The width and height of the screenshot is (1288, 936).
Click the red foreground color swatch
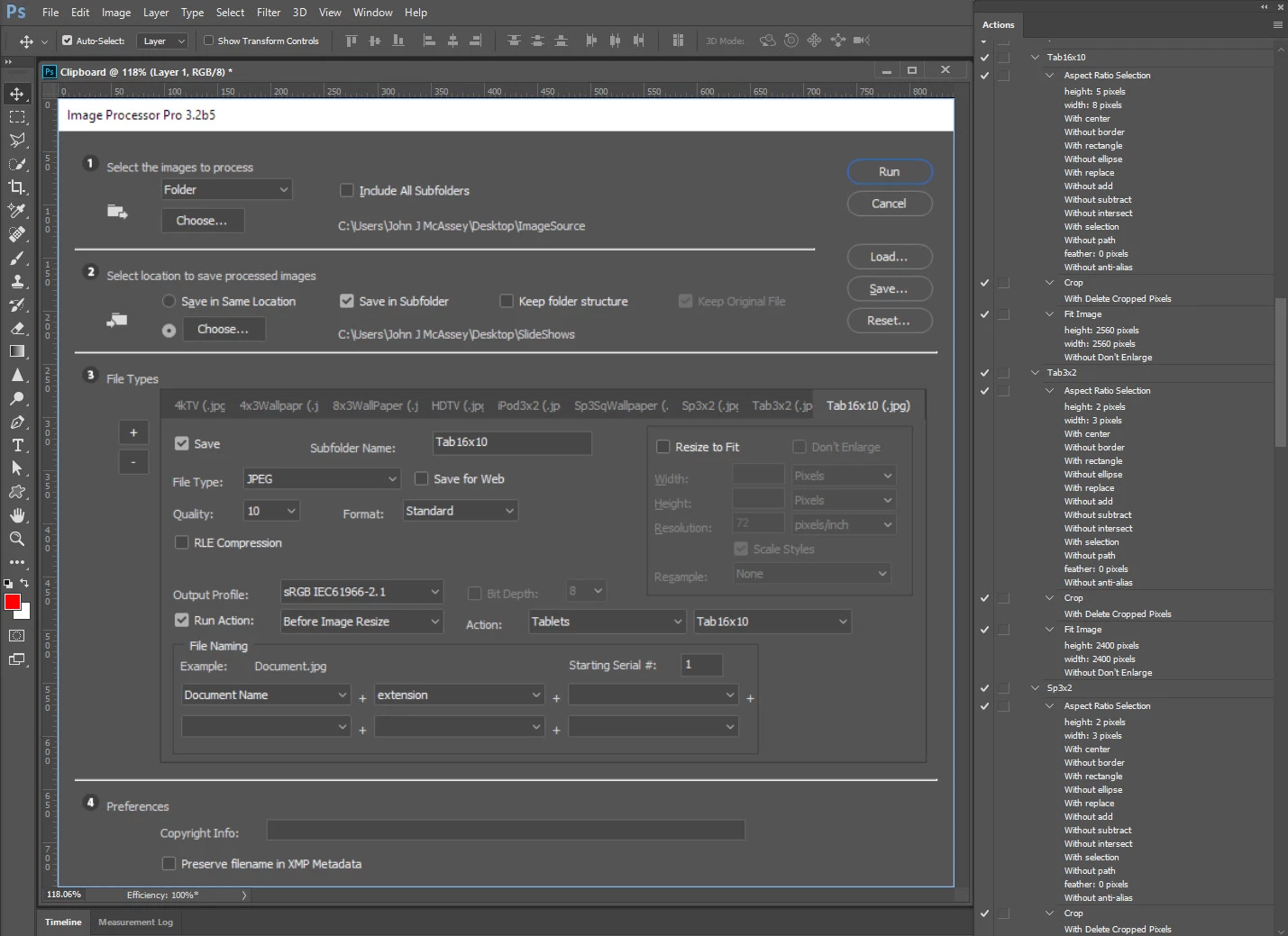[x=12, y=603]
